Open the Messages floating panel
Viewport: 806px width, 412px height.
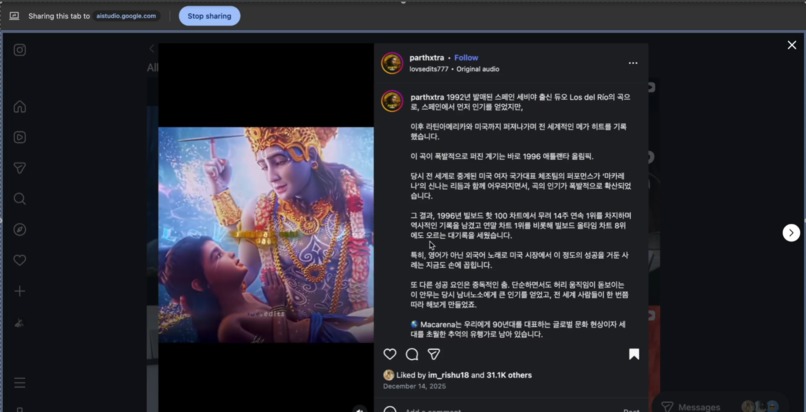(720, 405)
